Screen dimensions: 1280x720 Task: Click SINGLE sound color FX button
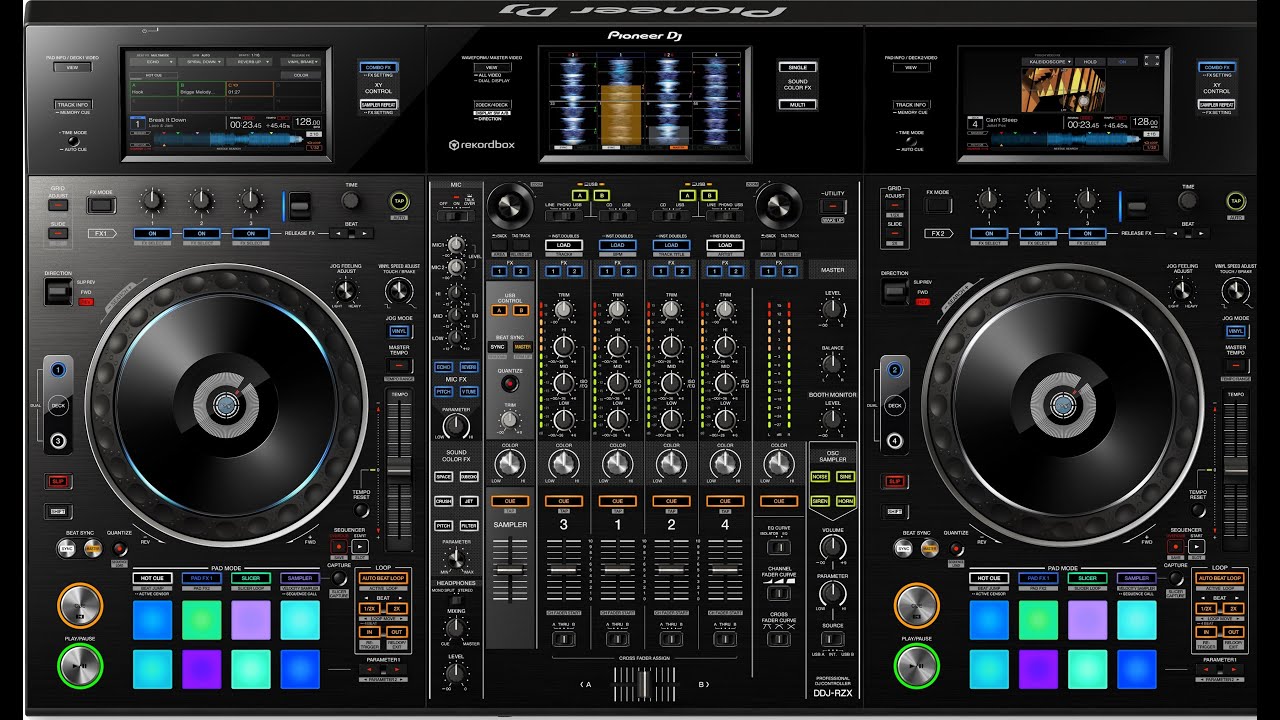point(797,67)
